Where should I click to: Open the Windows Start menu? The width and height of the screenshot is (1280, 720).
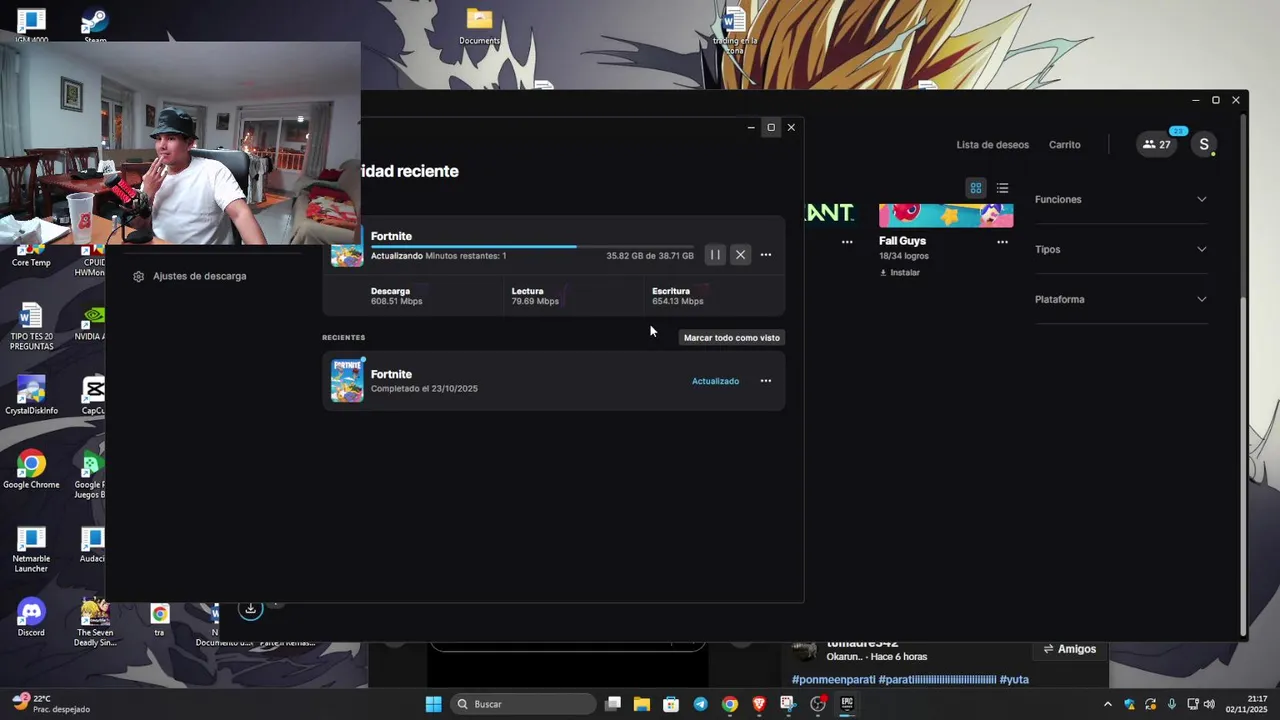[x=433, y=704]
